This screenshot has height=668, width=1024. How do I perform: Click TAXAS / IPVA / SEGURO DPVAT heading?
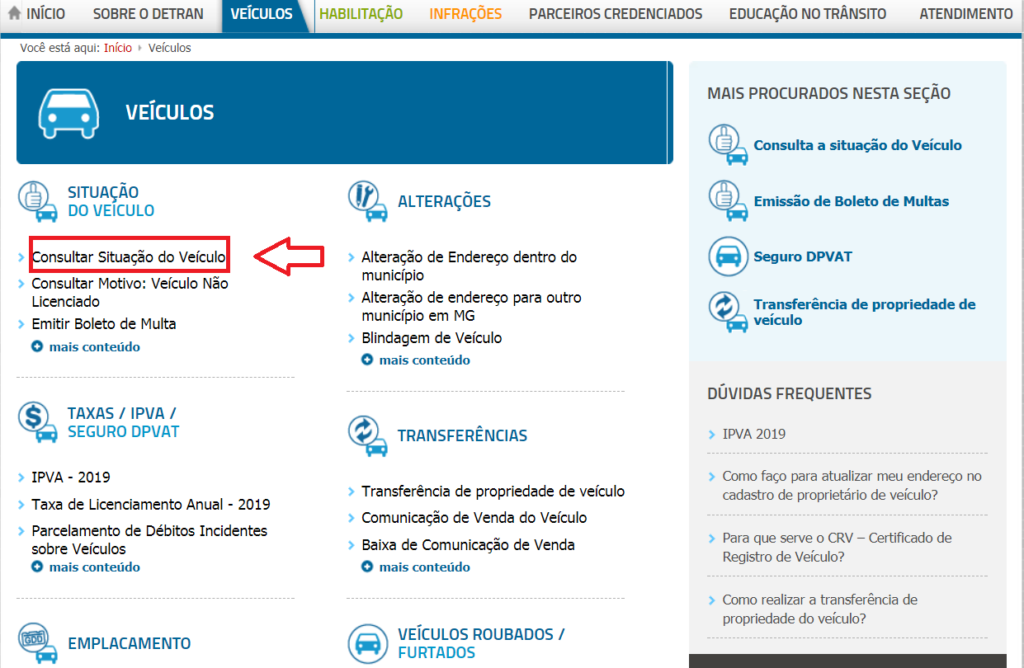(x=123, y=422)
